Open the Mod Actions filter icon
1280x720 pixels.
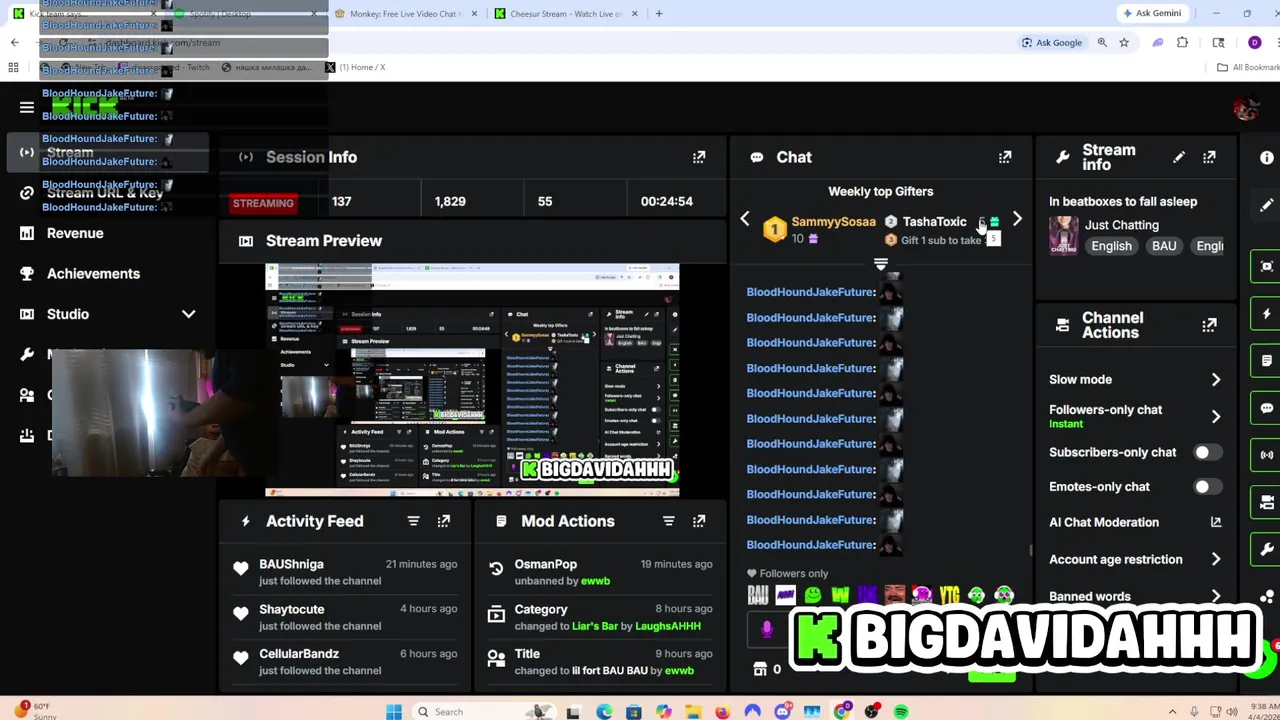click(669, 521)
